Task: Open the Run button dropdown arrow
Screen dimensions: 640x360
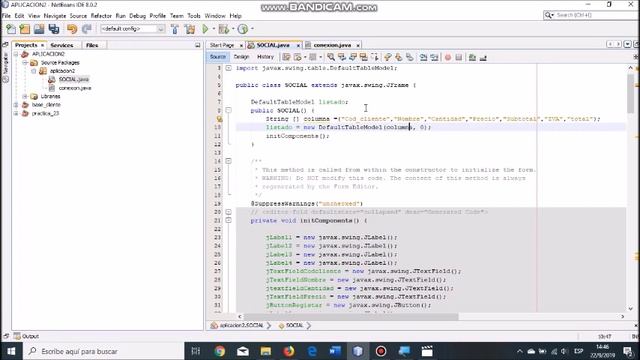Action: pos(213,29)
